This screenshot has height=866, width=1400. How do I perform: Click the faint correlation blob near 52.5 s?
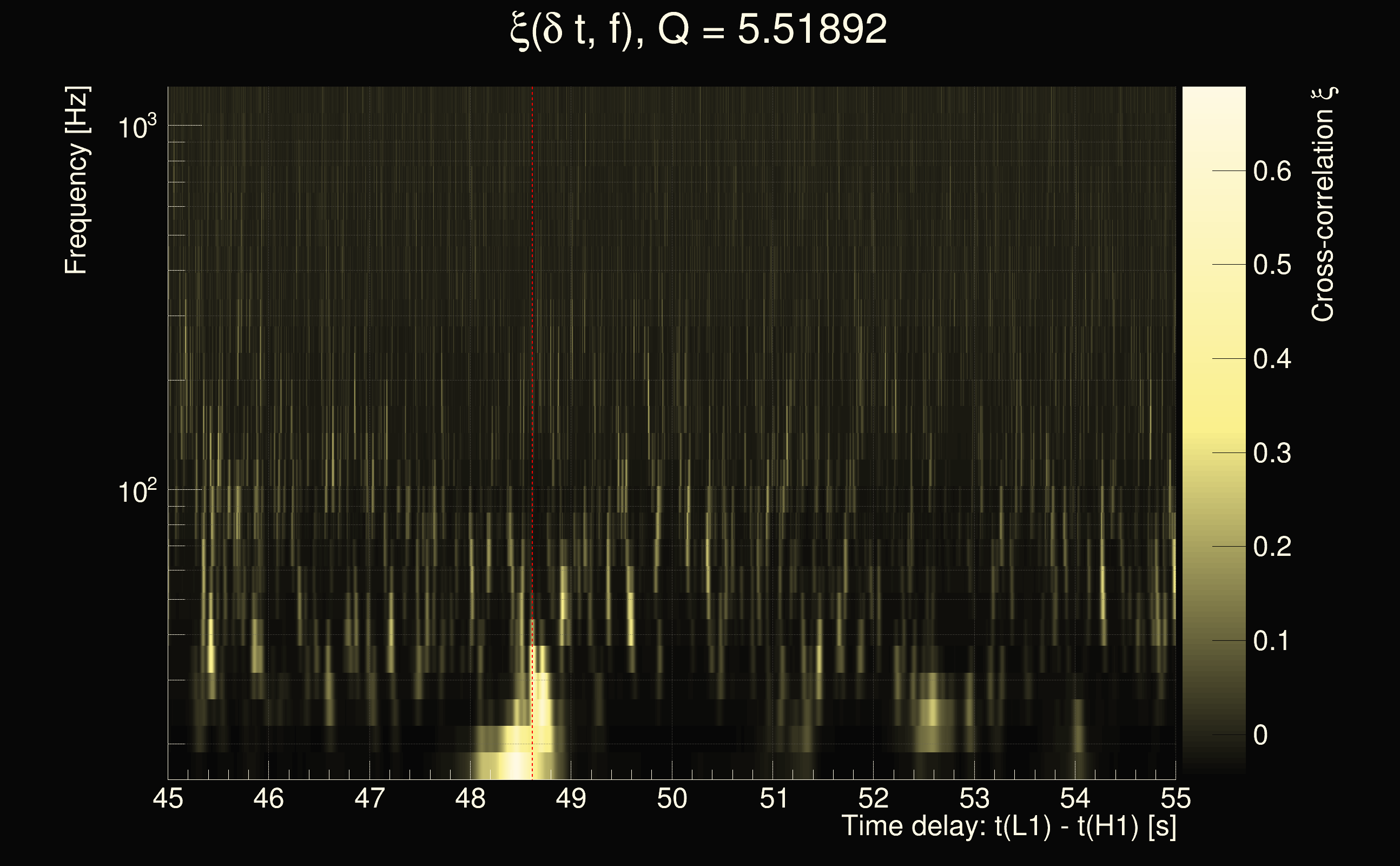pyautogui.click(x=933, y=713)
